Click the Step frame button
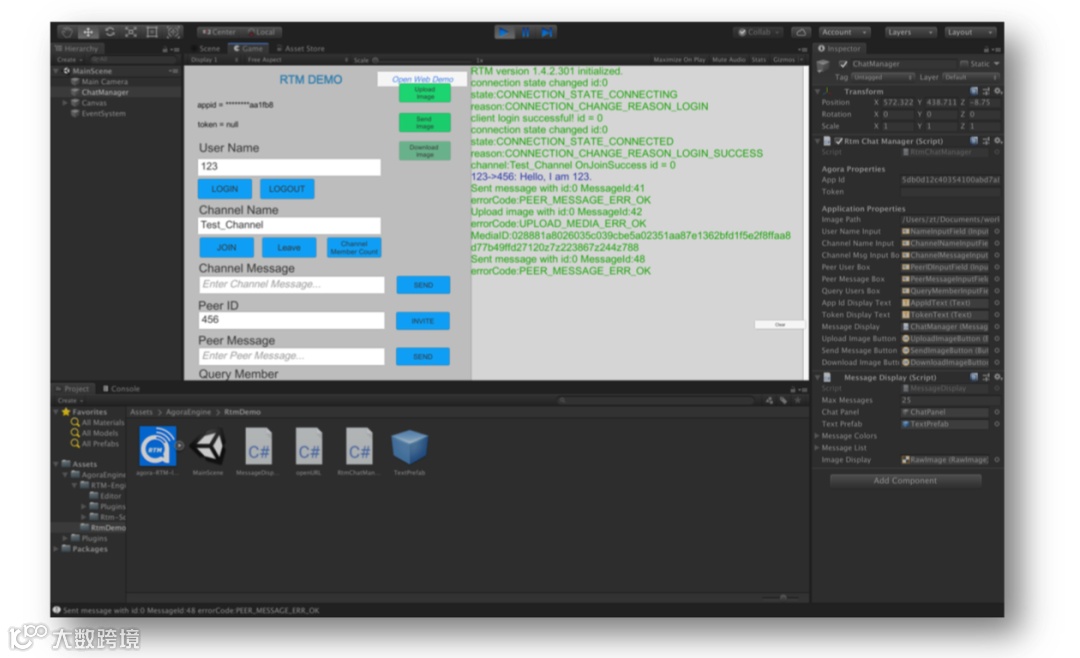Viewport: 1080px width, 658px height. tap(546, 32)
